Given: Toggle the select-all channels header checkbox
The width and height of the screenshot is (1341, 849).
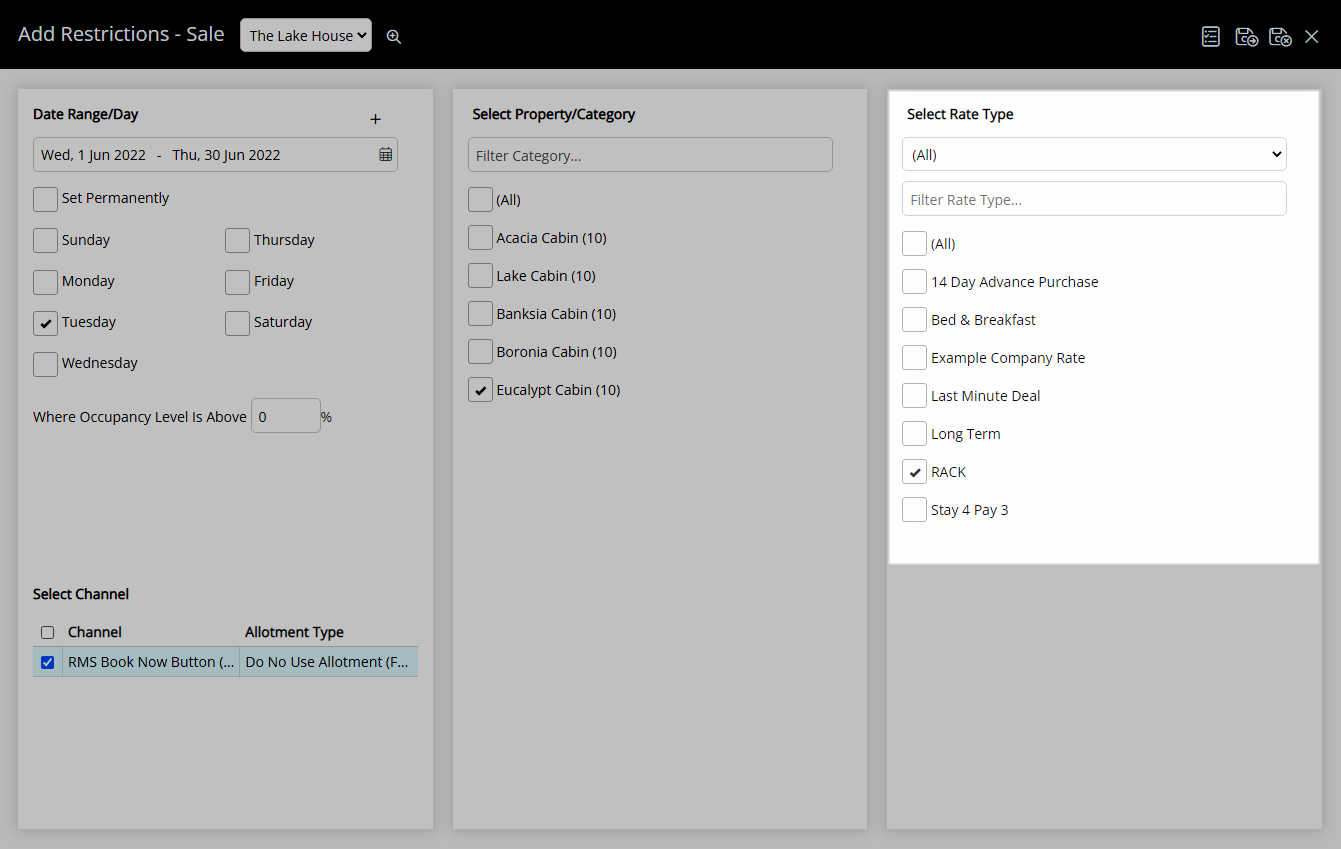Looking at the screenshot, I should pos(47,632).
